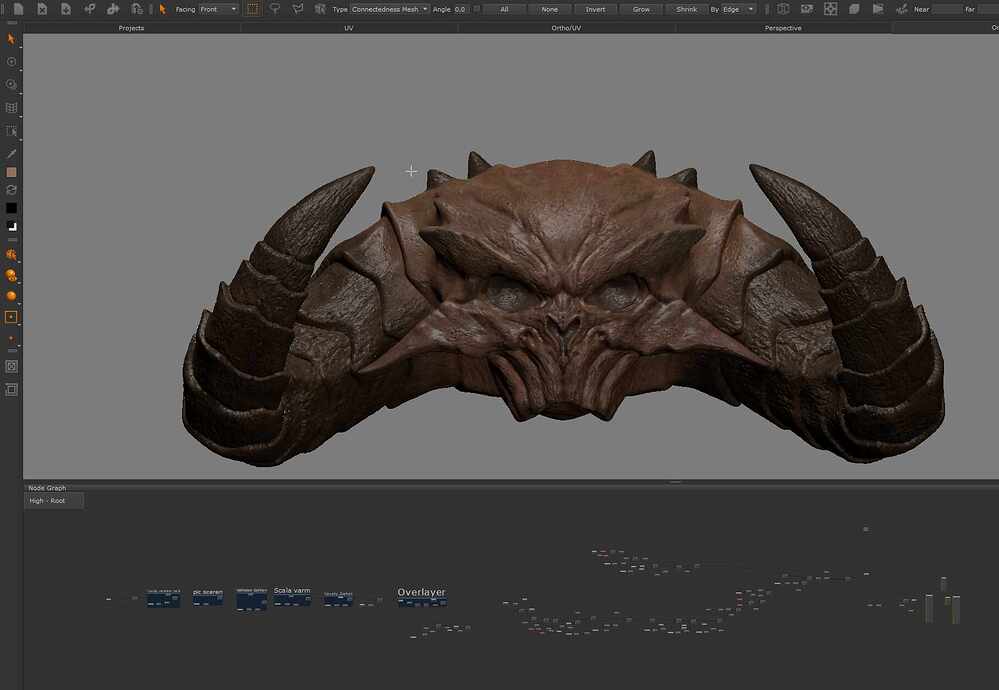Open the black background color swatch

click(11, 208)
